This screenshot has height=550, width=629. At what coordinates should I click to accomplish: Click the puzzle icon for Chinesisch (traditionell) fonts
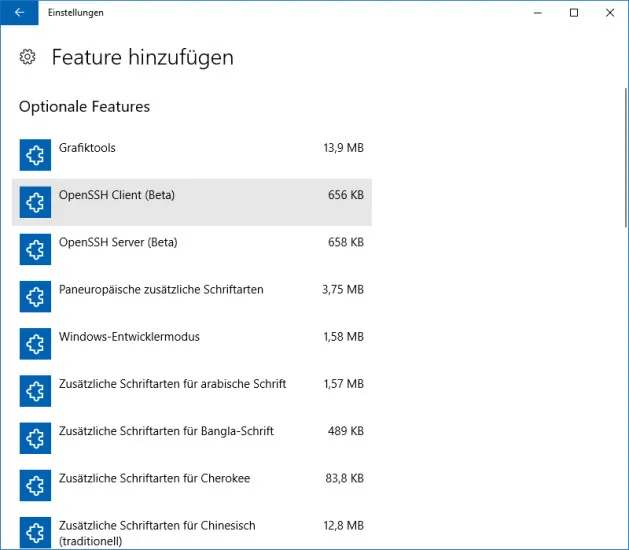click(x=35, y=533)
